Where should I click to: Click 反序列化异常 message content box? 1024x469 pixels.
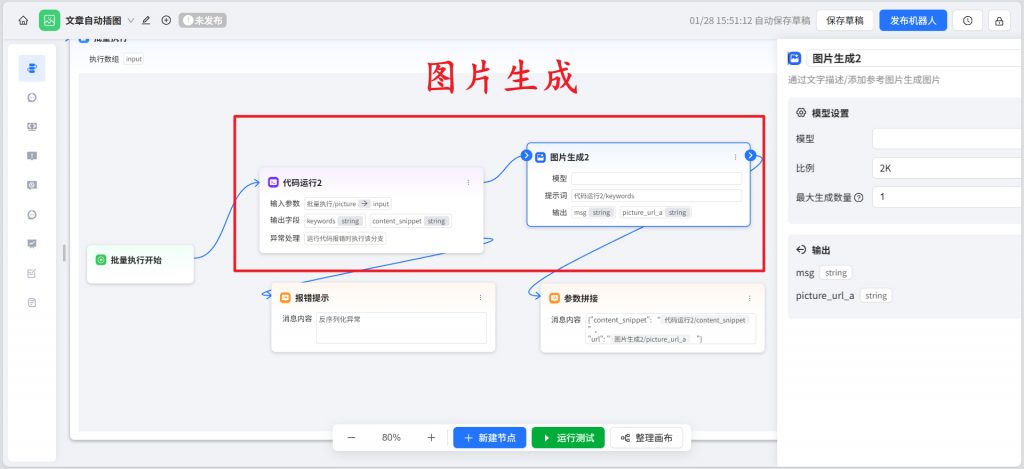coord(401,328)
